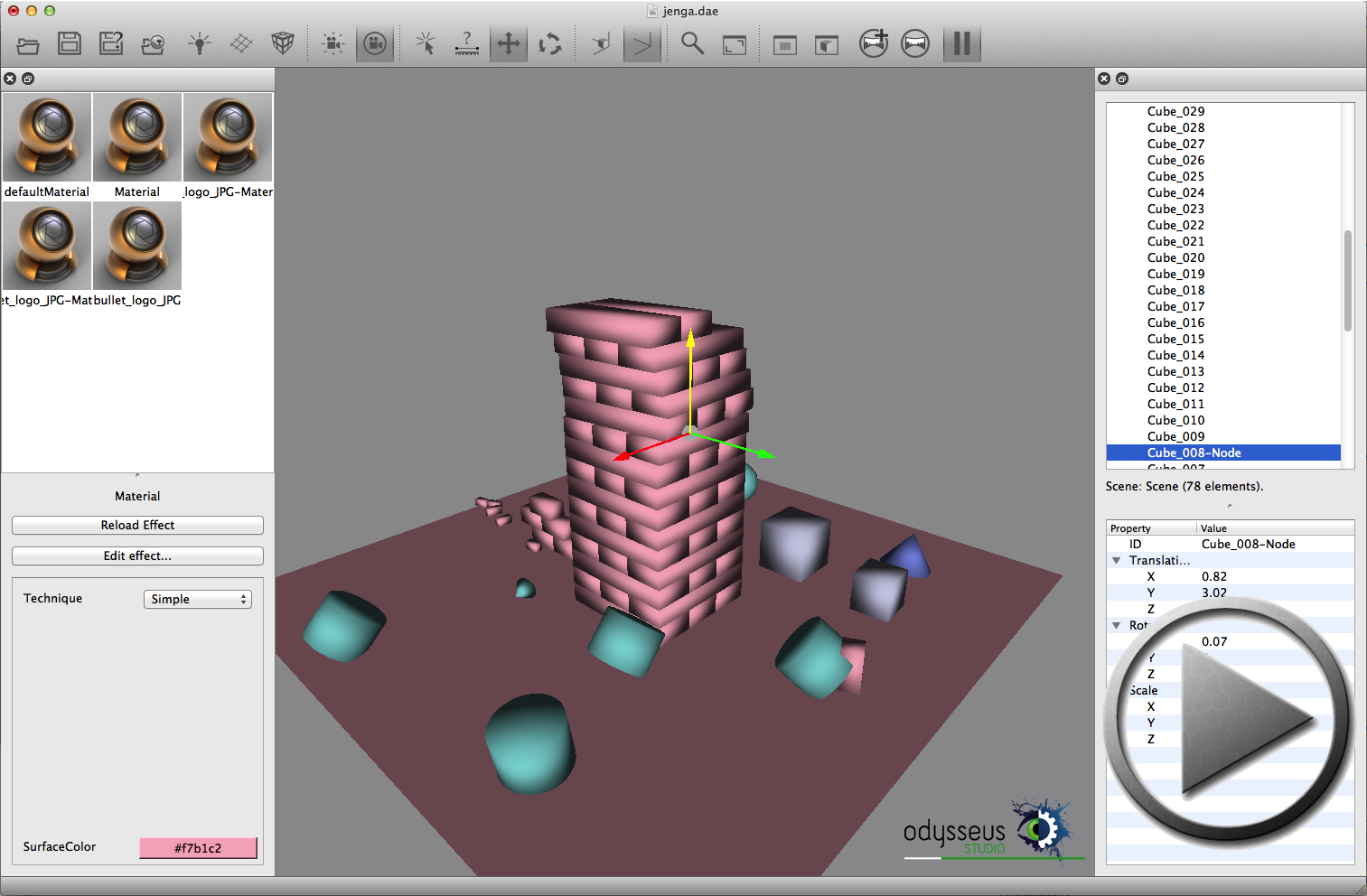Toggle the grid display icon
Image resolution: width=1367 pixels, height=896 pixels.
point(241,43)
